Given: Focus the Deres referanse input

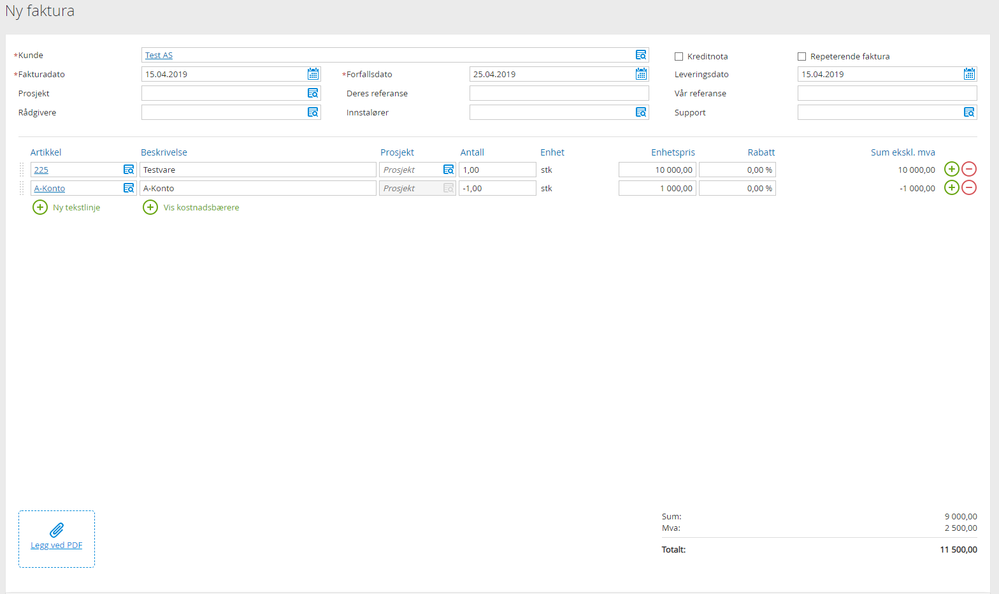Looking at the screenshot, I should pos(559,93).
